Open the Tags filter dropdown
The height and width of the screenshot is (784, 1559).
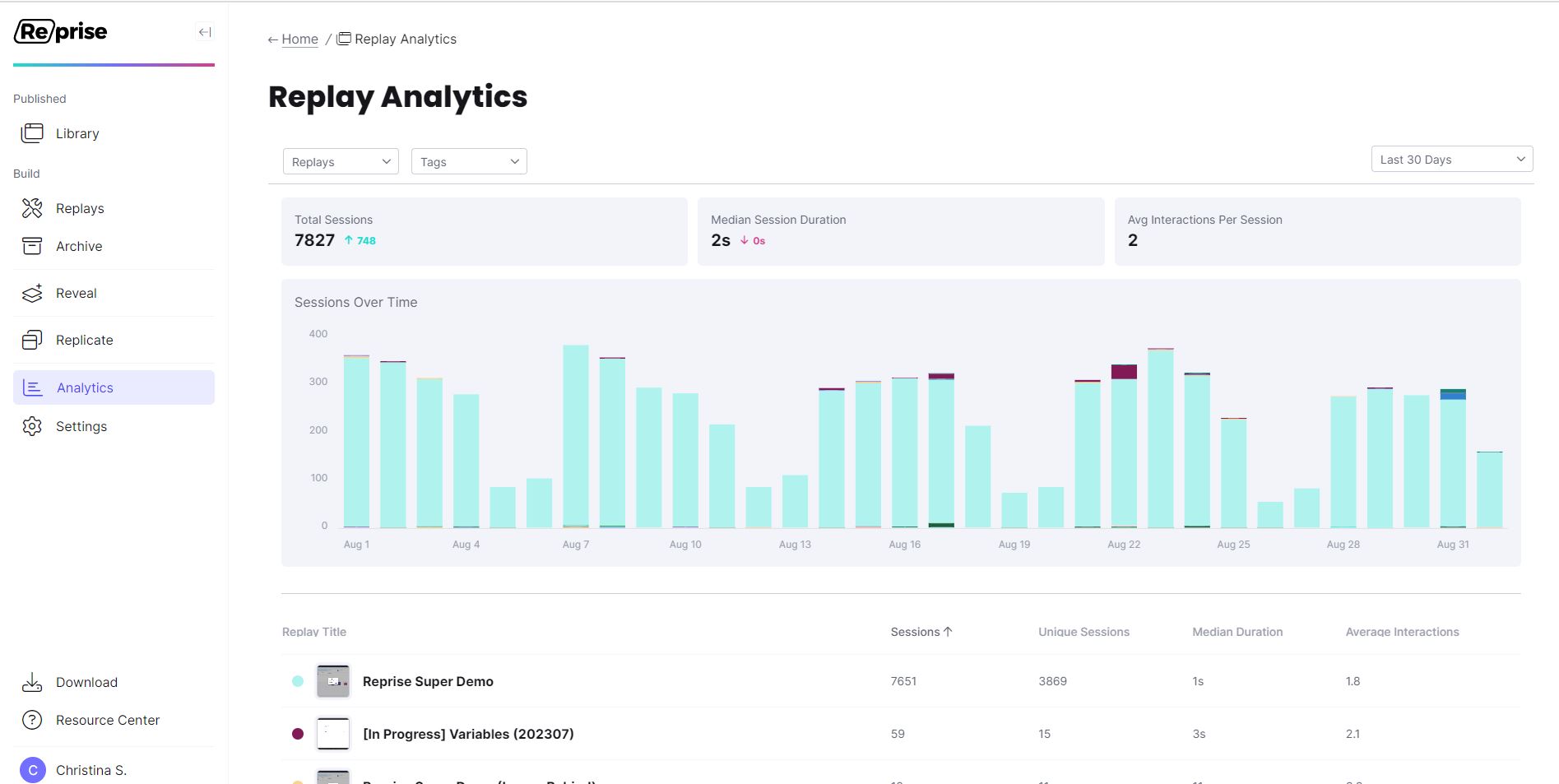(x=469, y=161)
